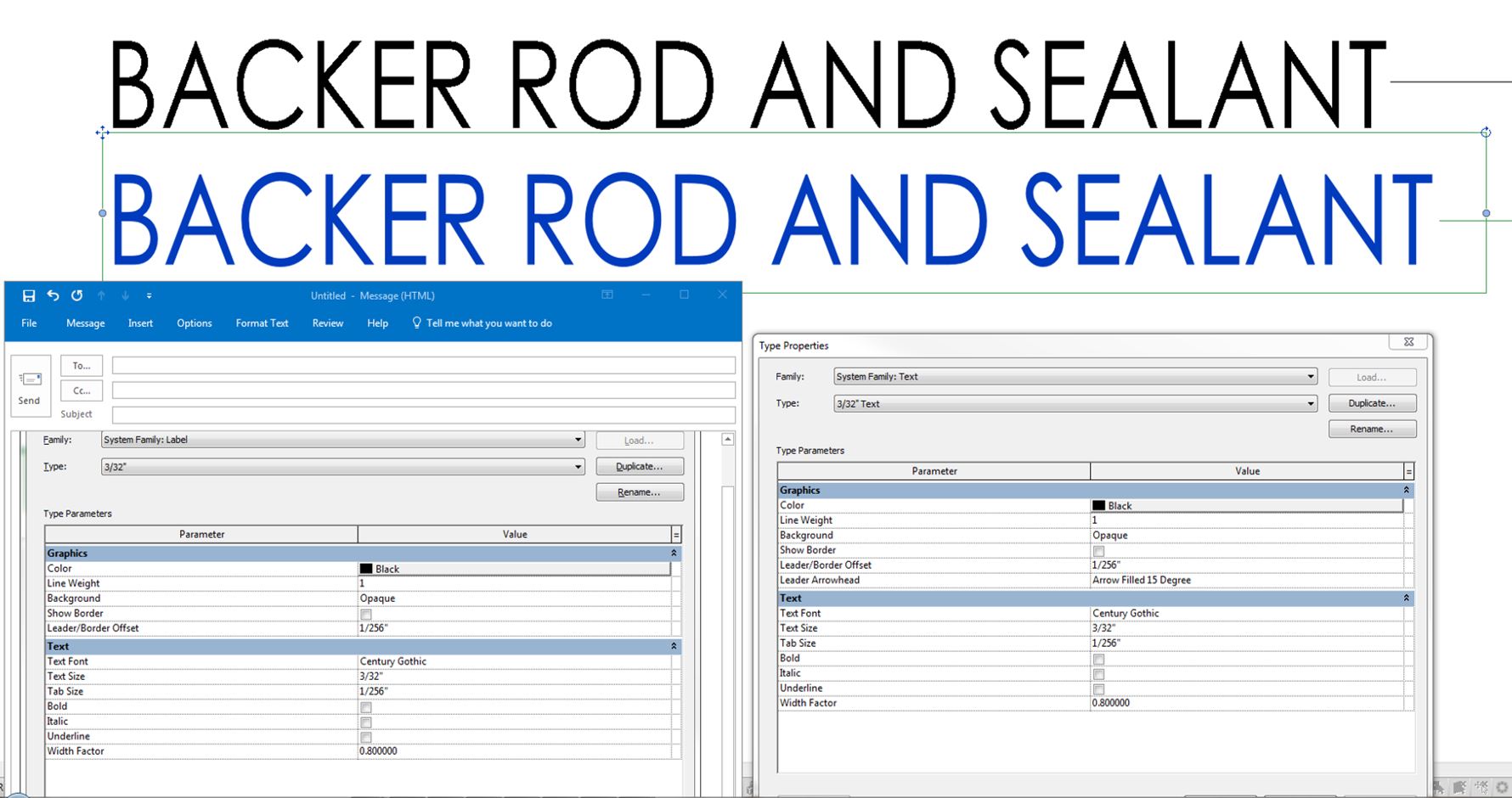
Task: Open the Customize Quick Access Toolbar dropdown
Action: pos(149,295)
